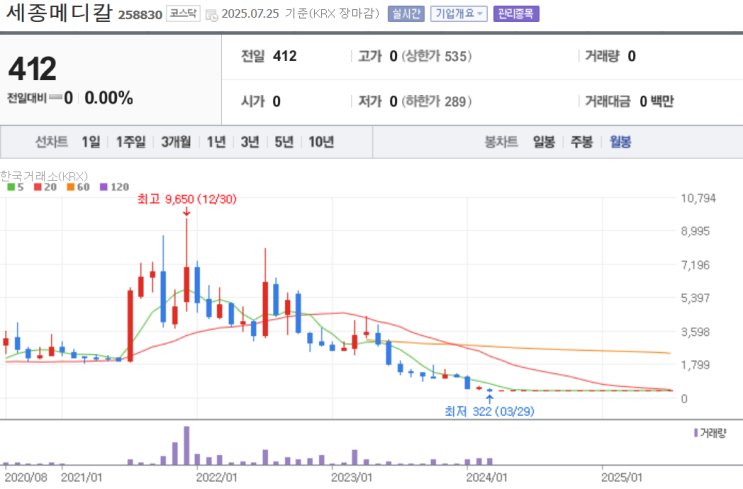The image size is (743, 489).
Task: Click the 실시간 real-time button
Action: tap(406, 14)
